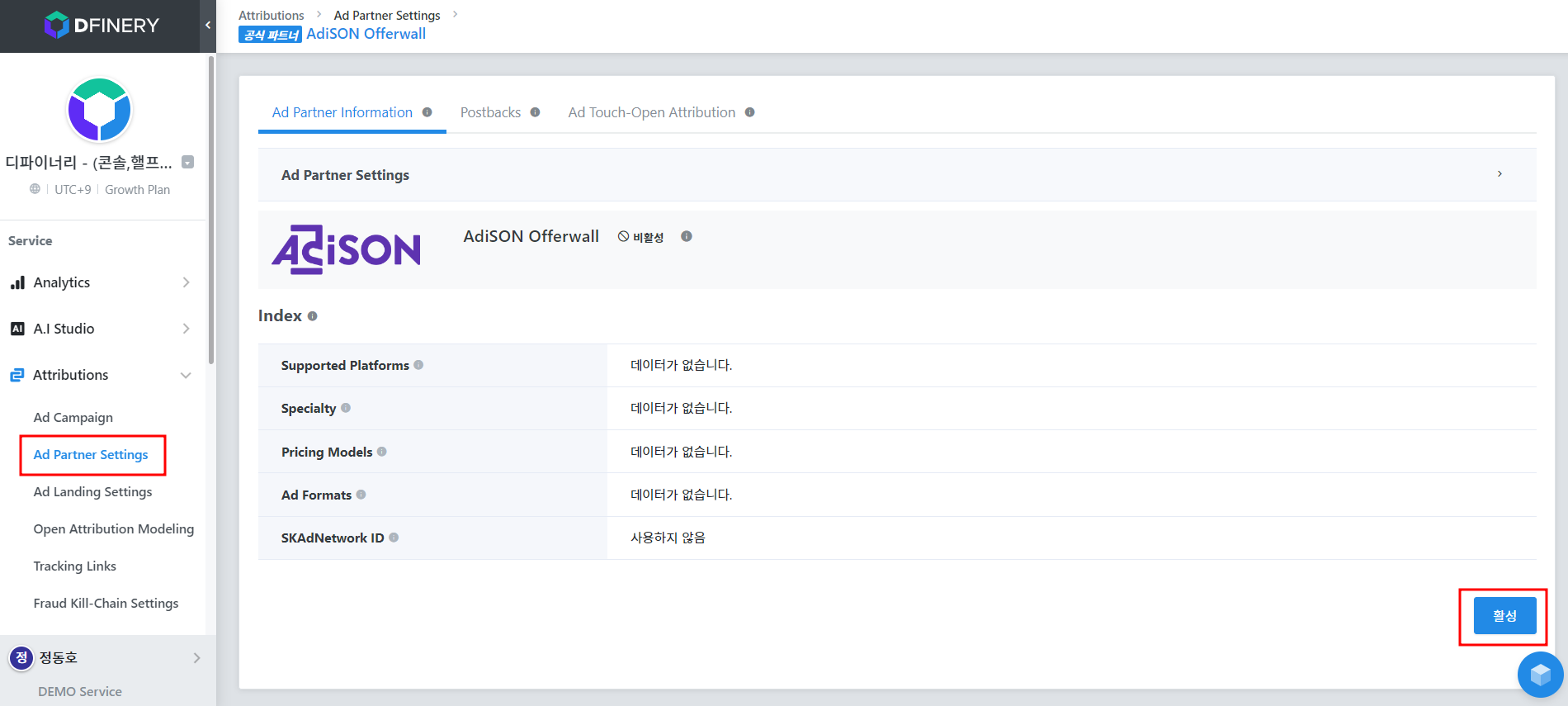Image resolution: width=1568 pixels, height=706 pixels.
Task: Click the Supported Platforms row label
Action: [345, 366]
